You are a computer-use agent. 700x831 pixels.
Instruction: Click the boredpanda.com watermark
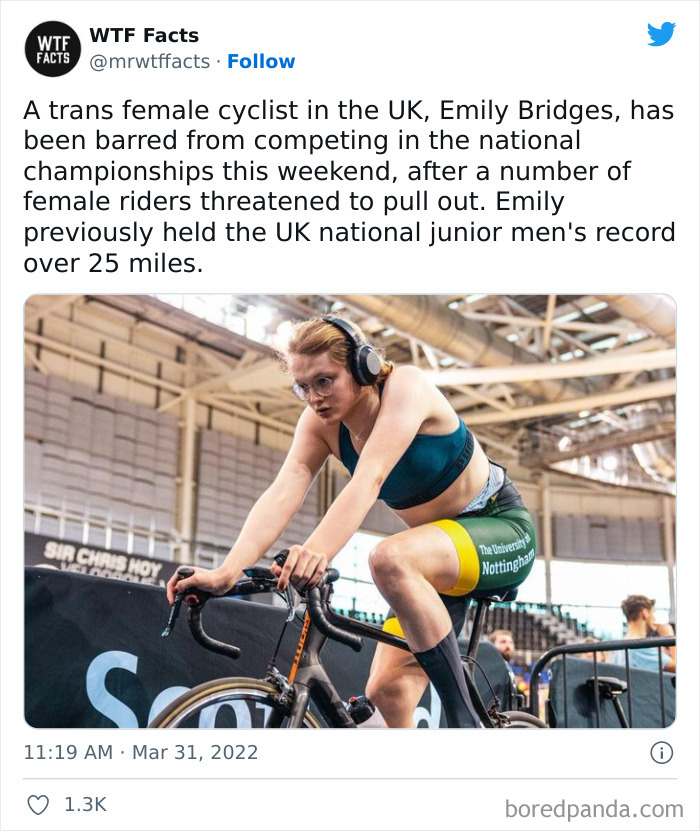click(594, 807)
